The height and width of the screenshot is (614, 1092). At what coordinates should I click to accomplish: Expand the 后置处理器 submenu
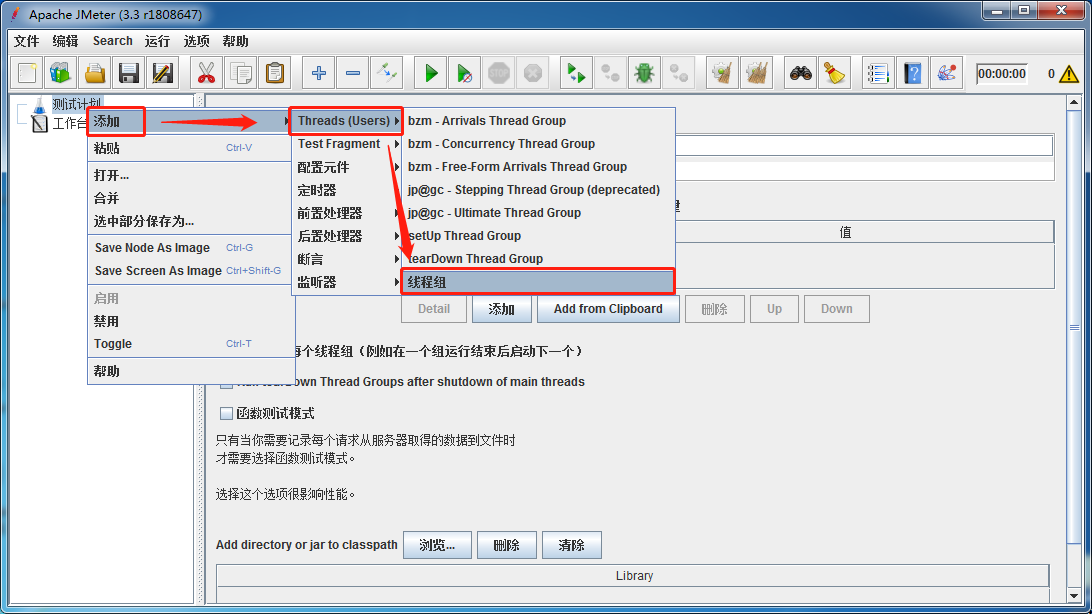pos(346,236)
